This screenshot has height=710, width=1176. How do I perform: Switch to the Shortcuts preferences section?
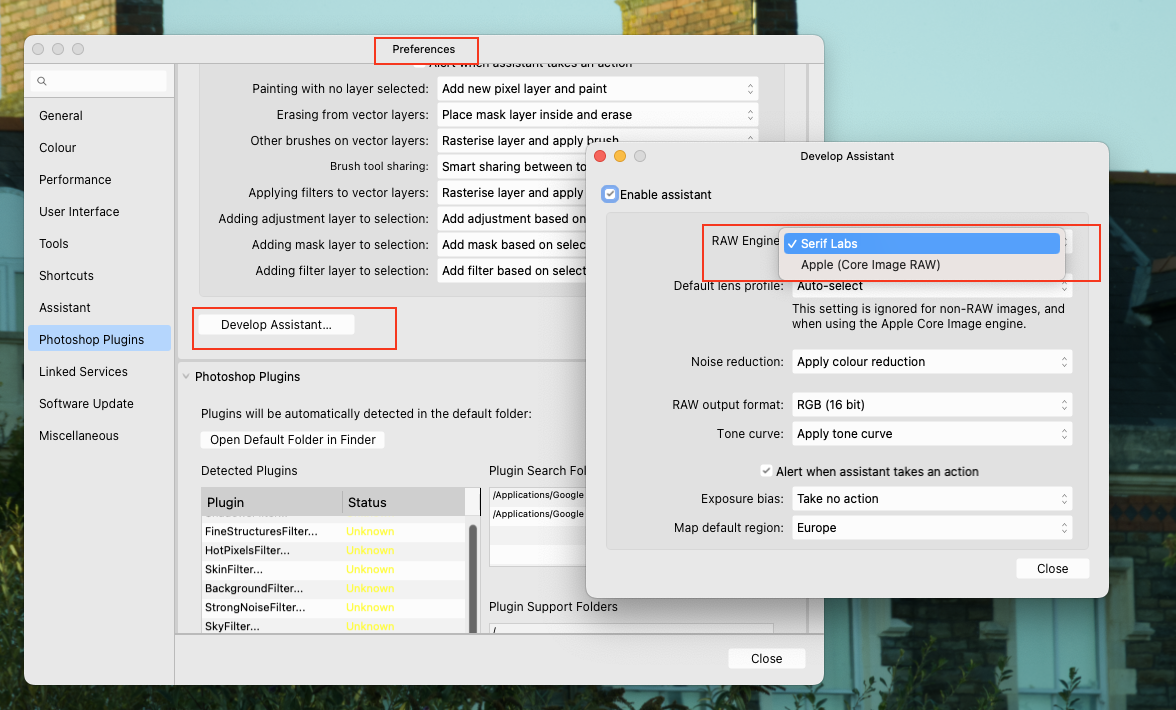(66, 275)
